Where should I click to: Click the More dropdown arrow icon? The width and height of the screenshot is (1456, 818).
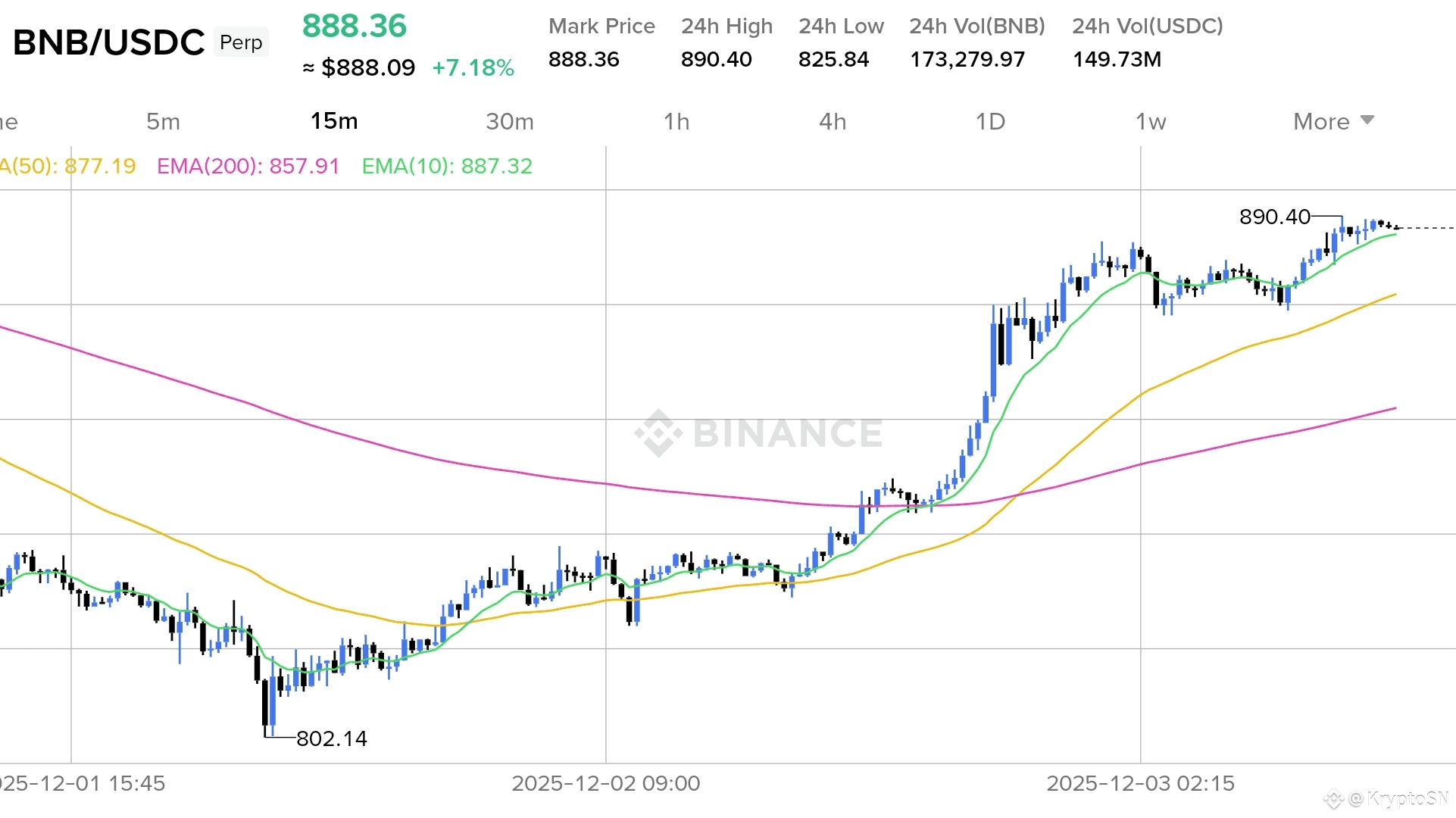point(1367,120)
